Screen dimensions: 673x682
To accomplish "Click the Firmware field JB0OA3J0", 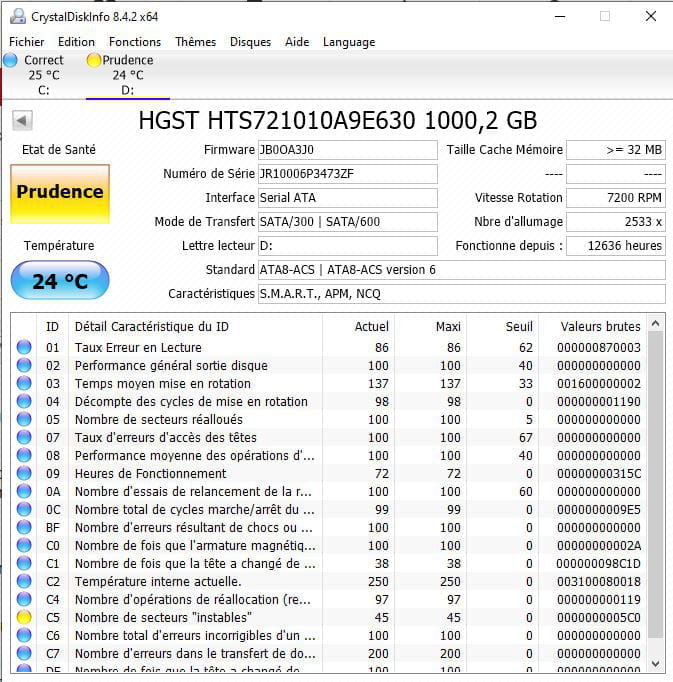I will point(348,150).
